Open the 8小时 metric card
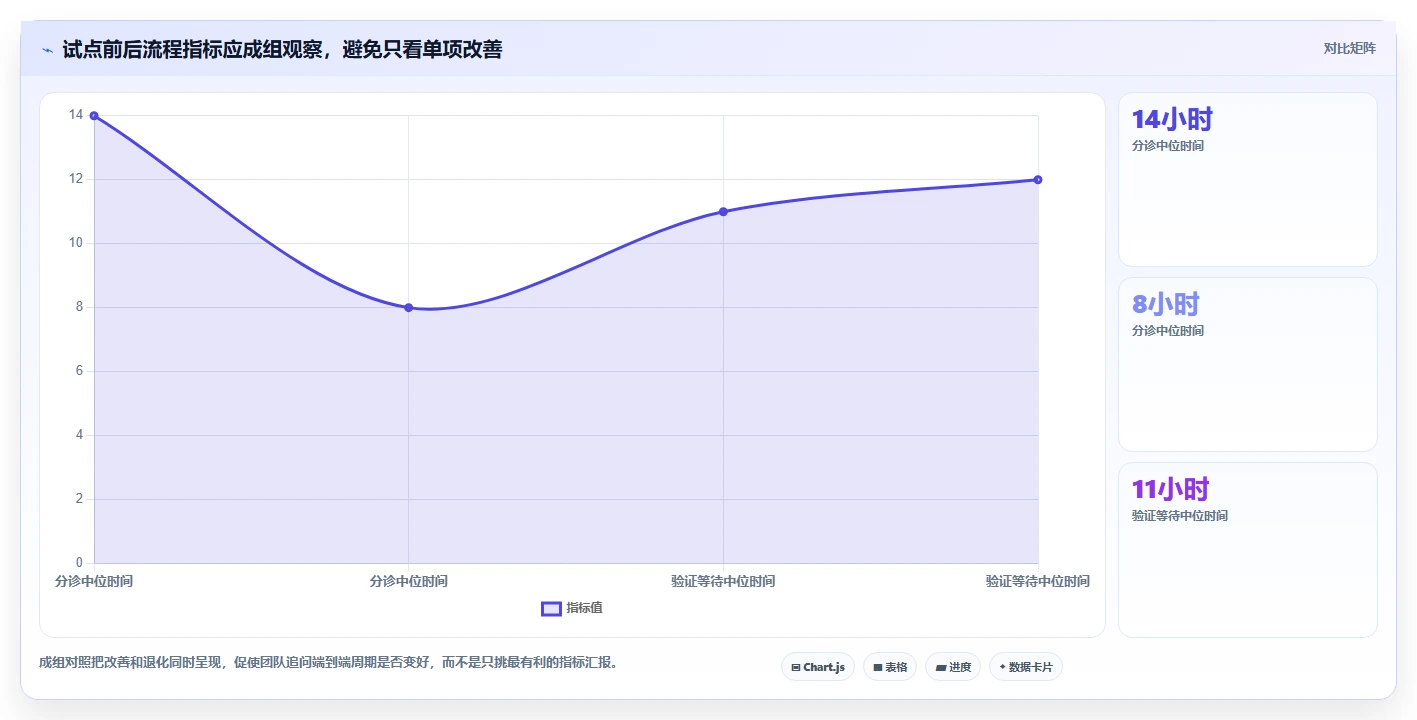The image size is (1417, 720). tap(1248, 365)
